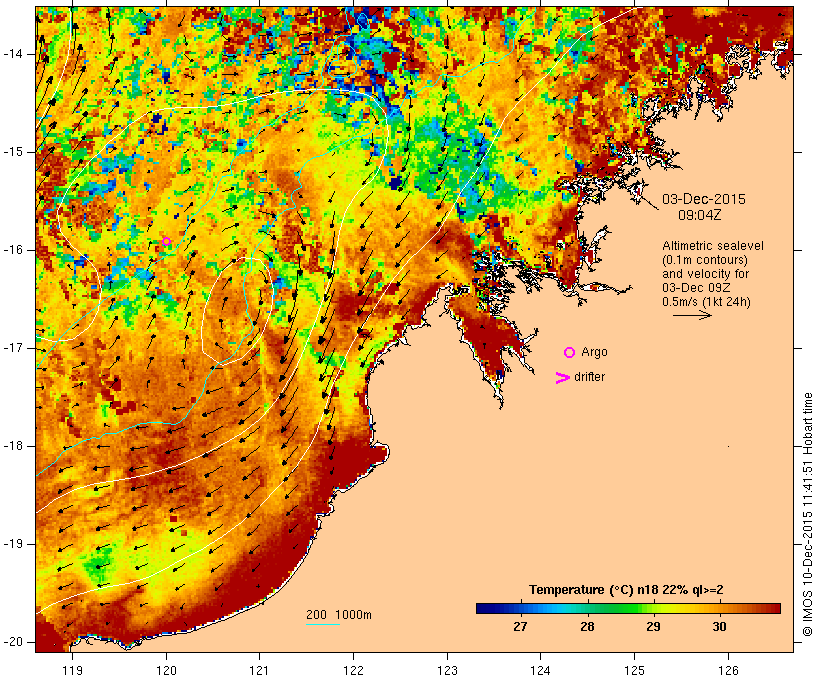
Task: Click the '200 1000m' depth label
Action: coord(339,615)
